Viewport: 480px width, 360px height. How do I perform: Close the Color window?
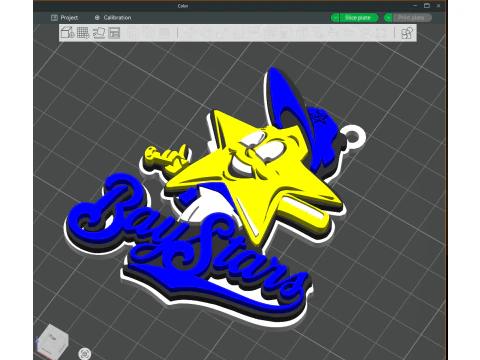[439, 6]
